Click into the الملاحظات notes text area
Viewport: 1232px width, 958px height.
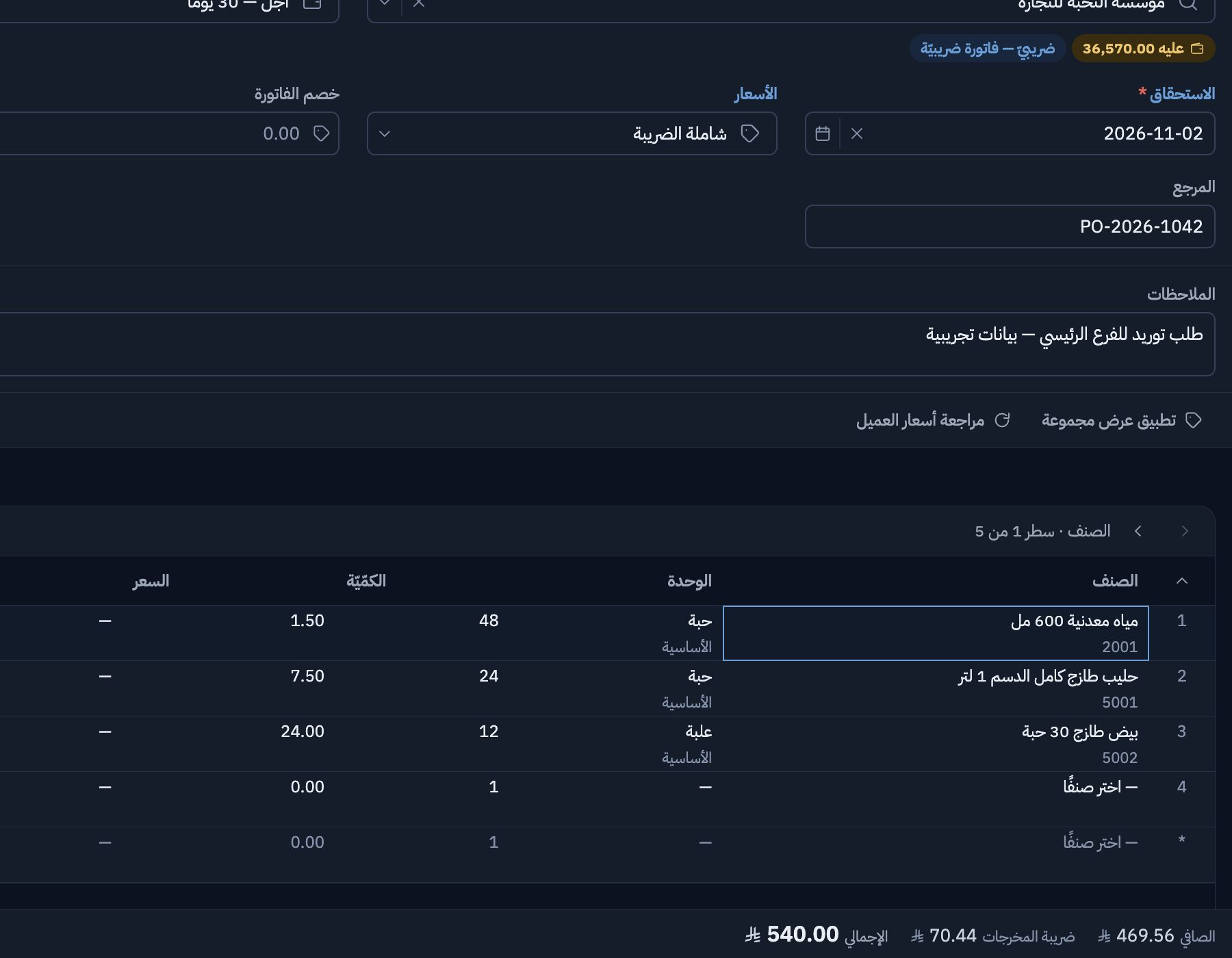[x=608, y=344]
